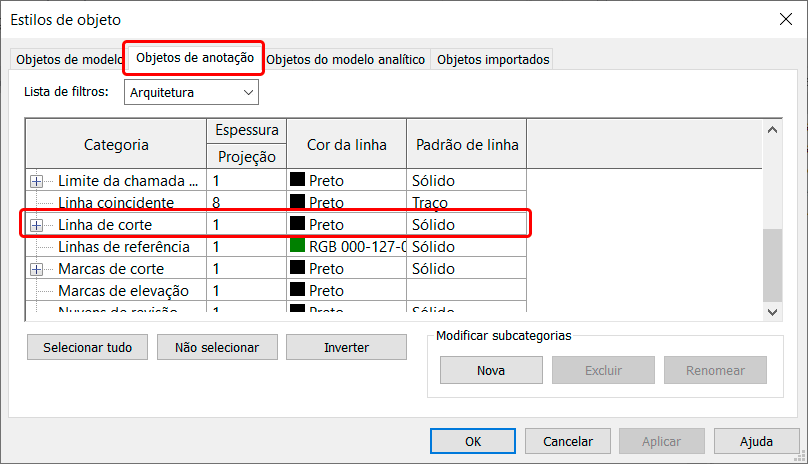Open the Lista de filtros dropdown
Image resolution: width=808 pixels, height=464 pixels.
click(191, 92)
